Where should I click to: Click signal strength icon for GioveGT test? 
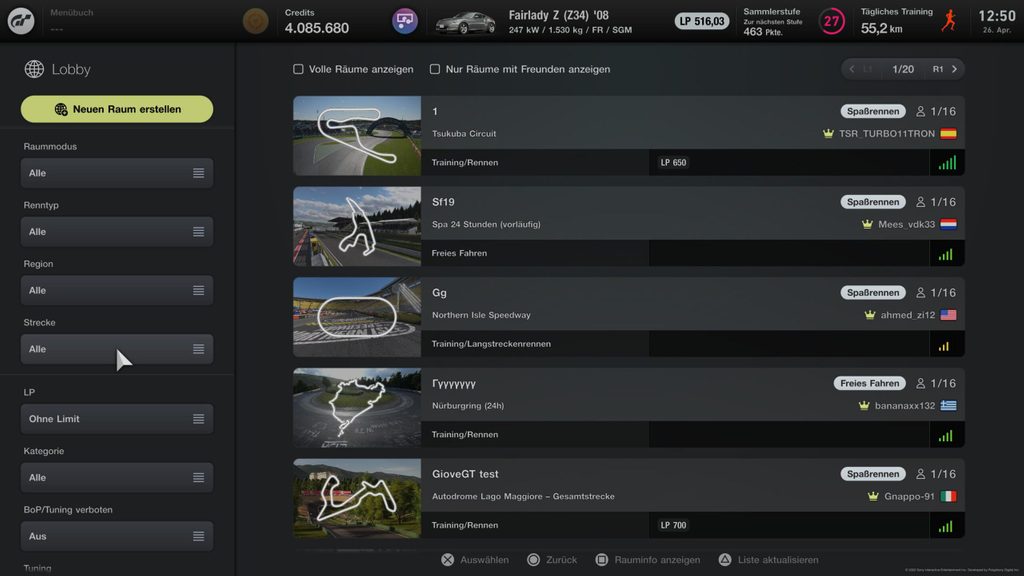pos(946,526)
